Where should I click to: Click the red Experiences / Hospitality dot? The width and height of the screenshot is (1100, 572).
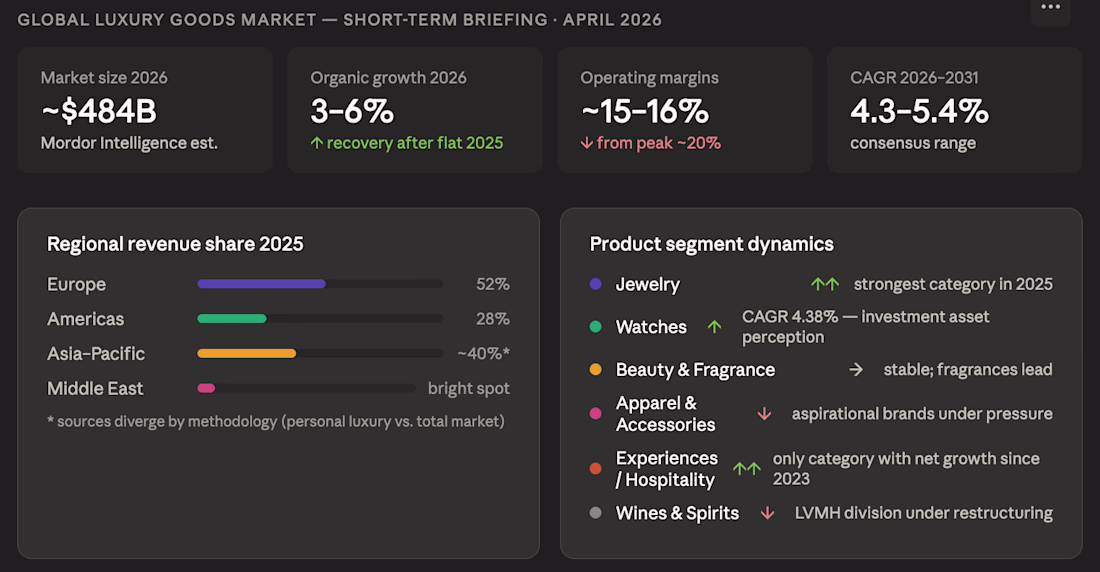[596, 468]
